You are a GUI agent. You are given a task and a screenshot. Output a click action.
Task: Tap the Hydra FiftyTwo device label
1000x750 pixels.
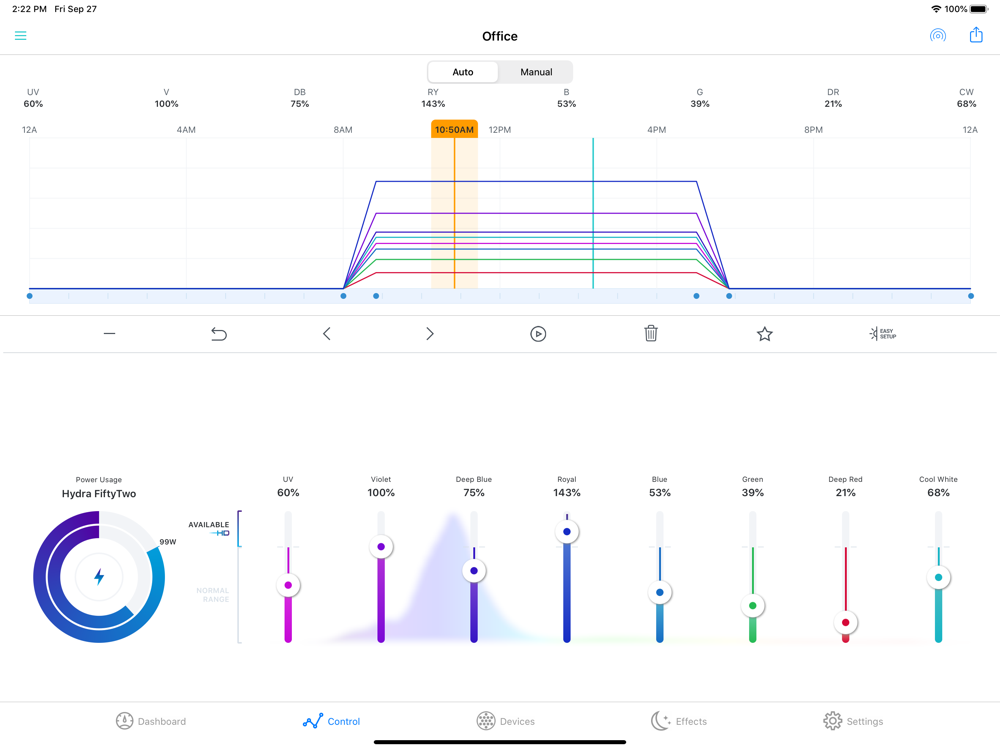tap(99, 494)
